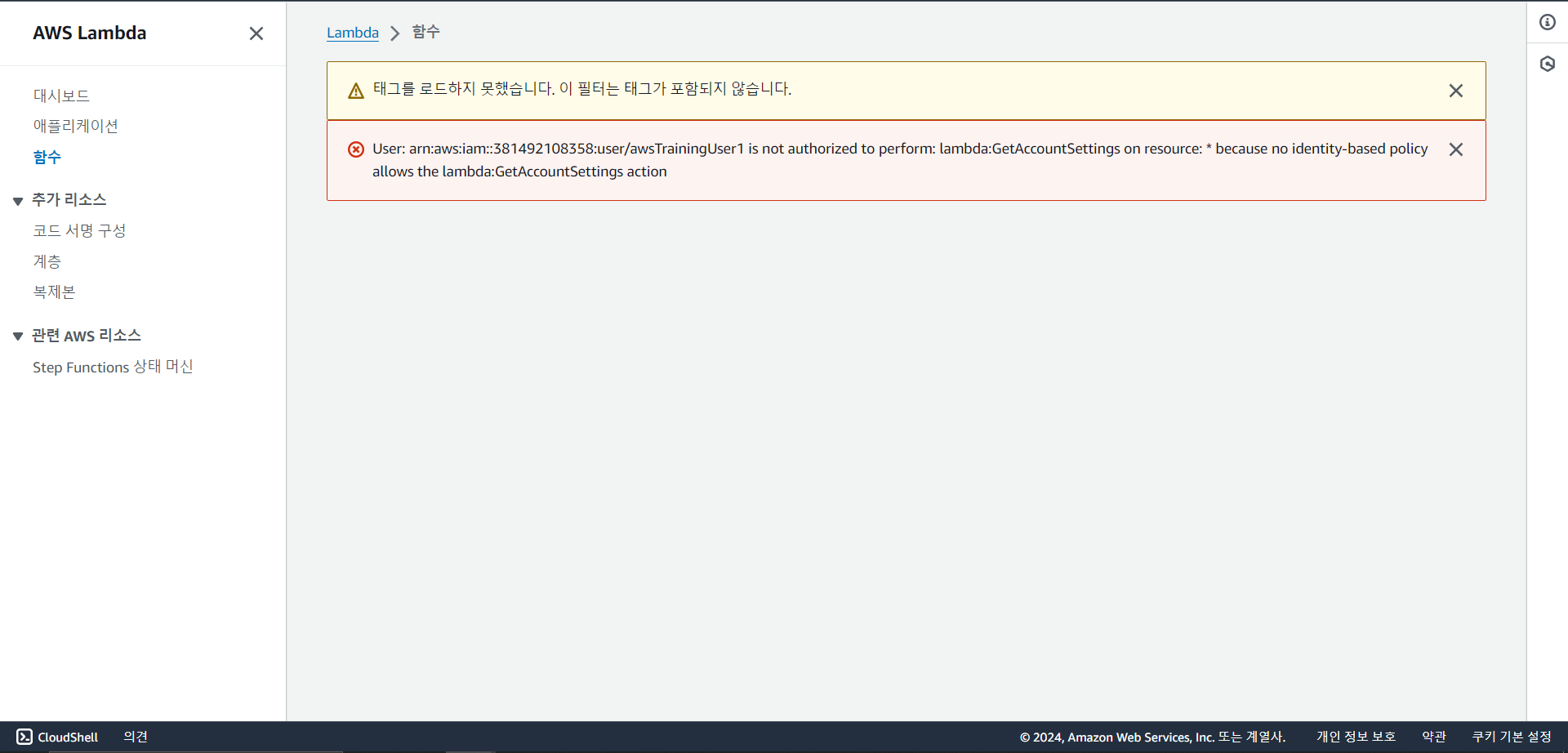
Task: Select 함수 in the sidebar
Action: [47, 157]
